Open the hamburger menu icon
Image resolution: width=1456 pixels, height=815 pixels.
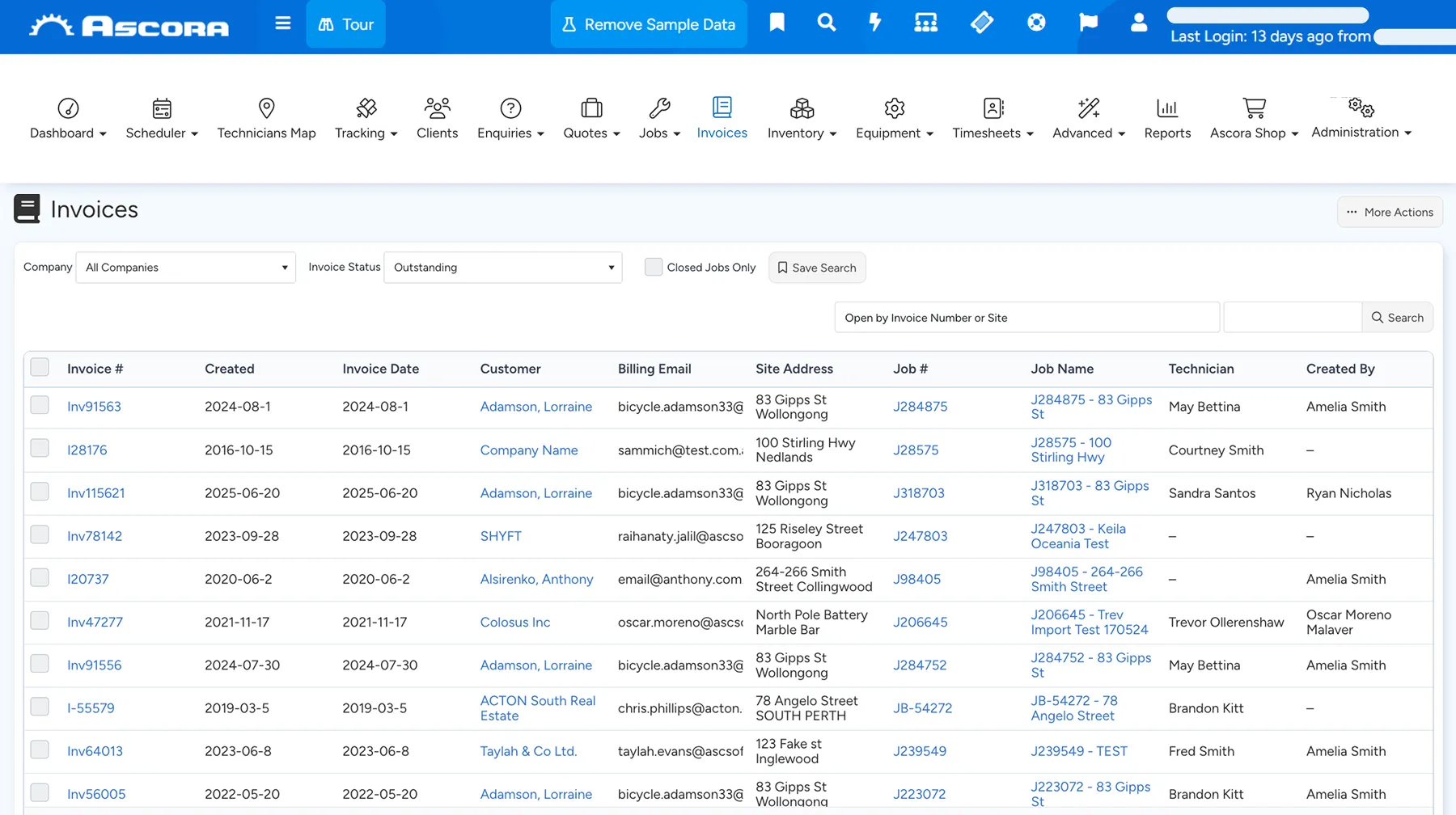click(282, 23)
